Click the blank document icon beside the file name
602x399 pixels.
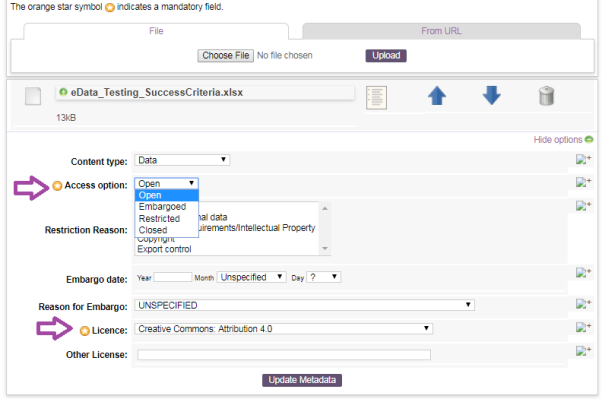point(33,96)
